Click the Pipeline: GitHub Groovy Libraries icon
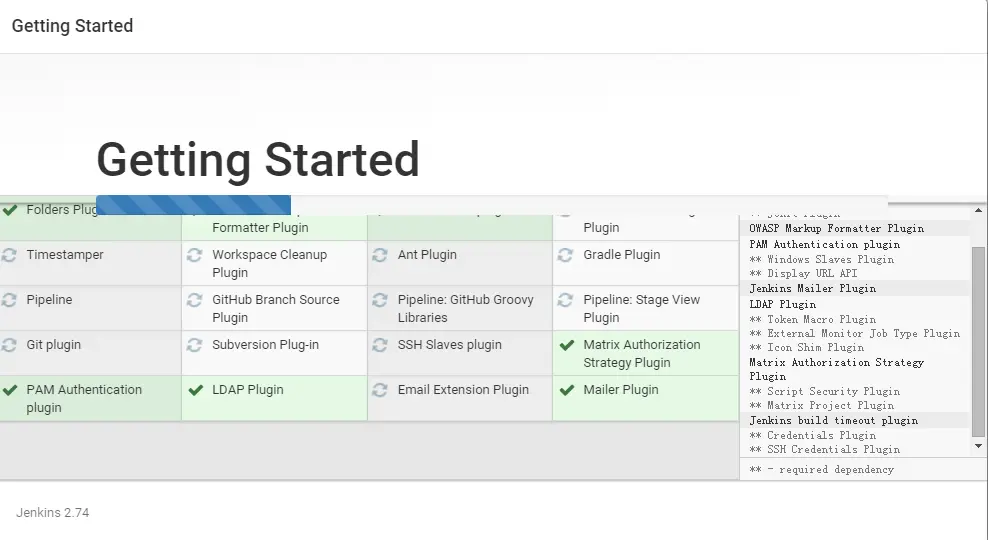988x540 pixels. coord(379,300)
